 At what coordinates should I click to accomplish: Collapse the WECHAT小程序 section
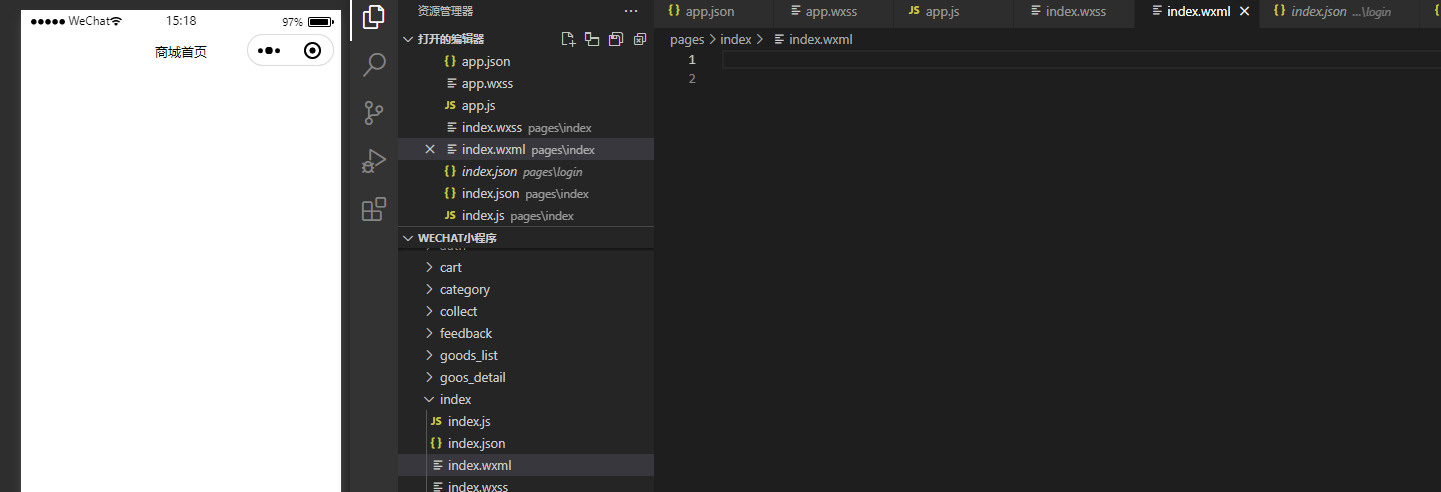click(525, 238)
